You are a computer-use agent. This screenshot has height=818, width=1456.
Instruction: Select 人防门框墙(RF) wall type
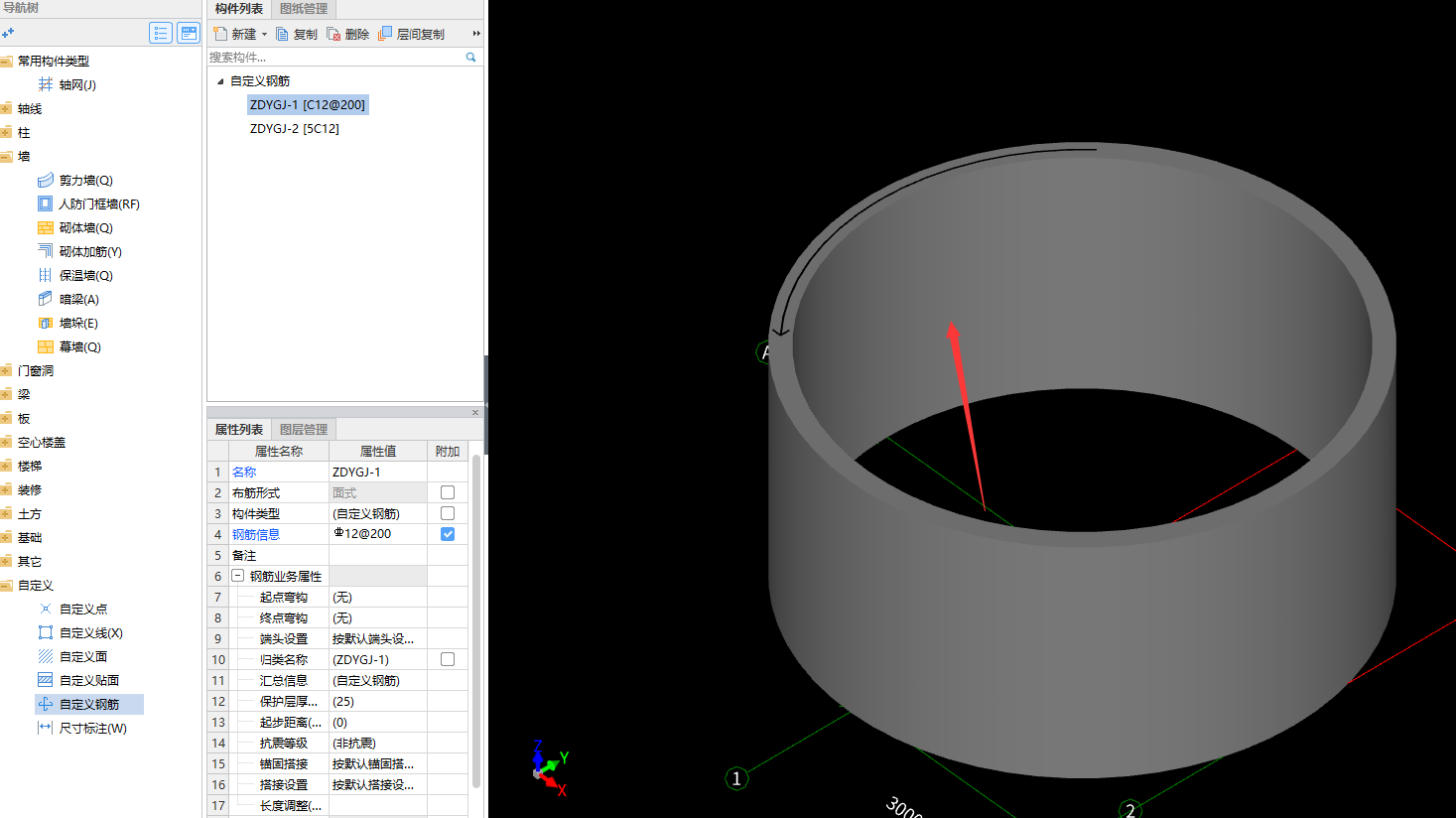88,204
